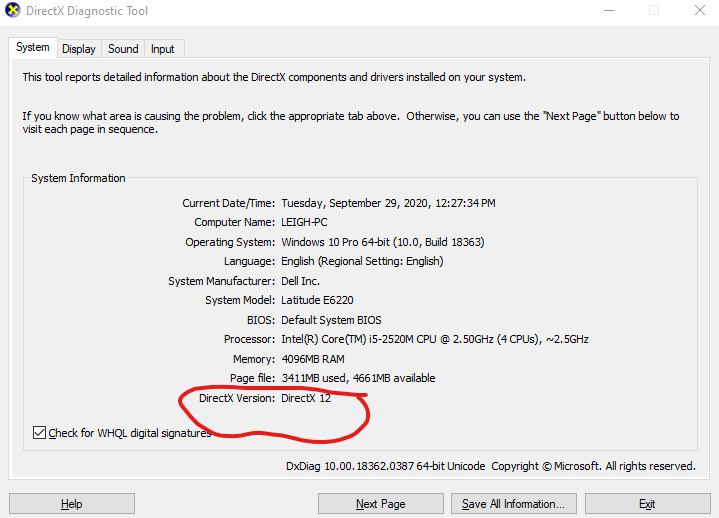The height and width of the screenshot is (518, 719).
Task: Go to the Next Page
Action: click(380, 504)
